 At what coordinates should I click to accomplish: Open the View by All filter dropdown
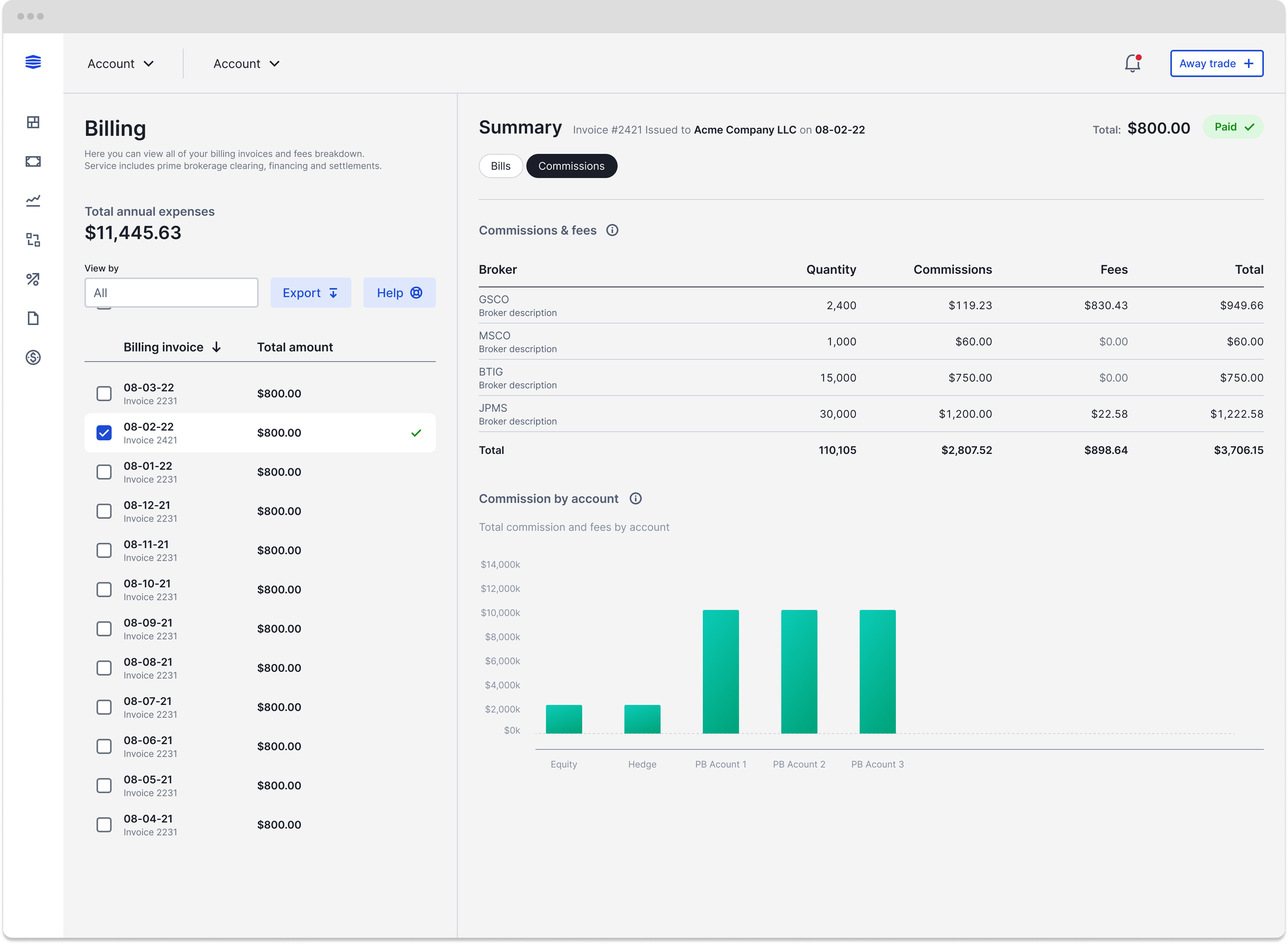[x=171, y=293]
